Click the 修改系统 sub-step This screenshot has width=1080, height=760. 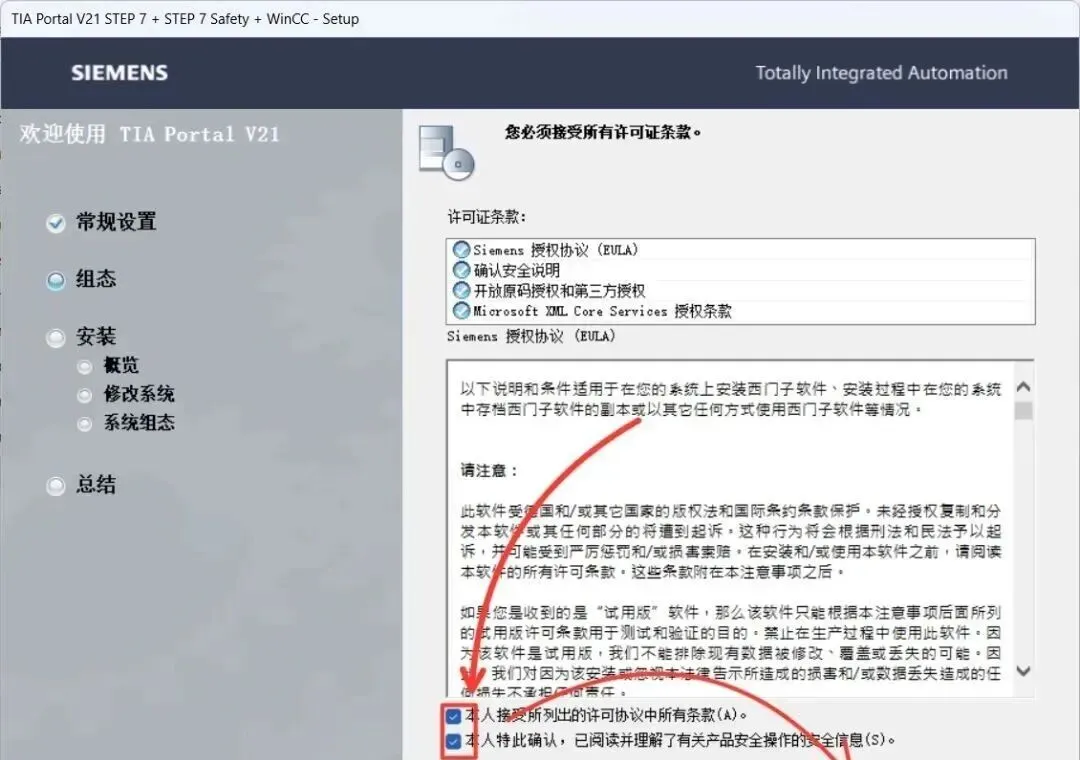tap(139, 394)
